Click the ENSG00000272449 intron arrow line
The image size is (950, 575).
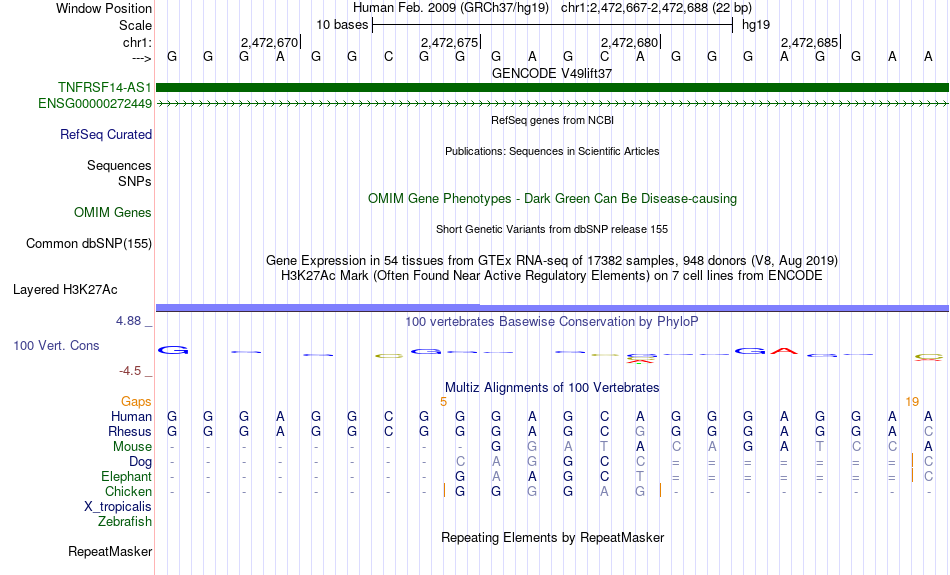pyautogui.click(x=552, y=104)
